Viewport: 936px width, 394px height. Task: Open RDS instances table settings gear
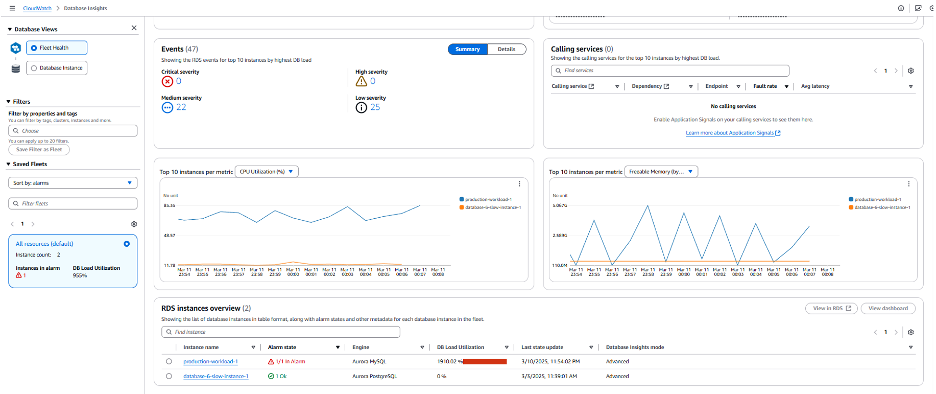[x=911, y=332]
